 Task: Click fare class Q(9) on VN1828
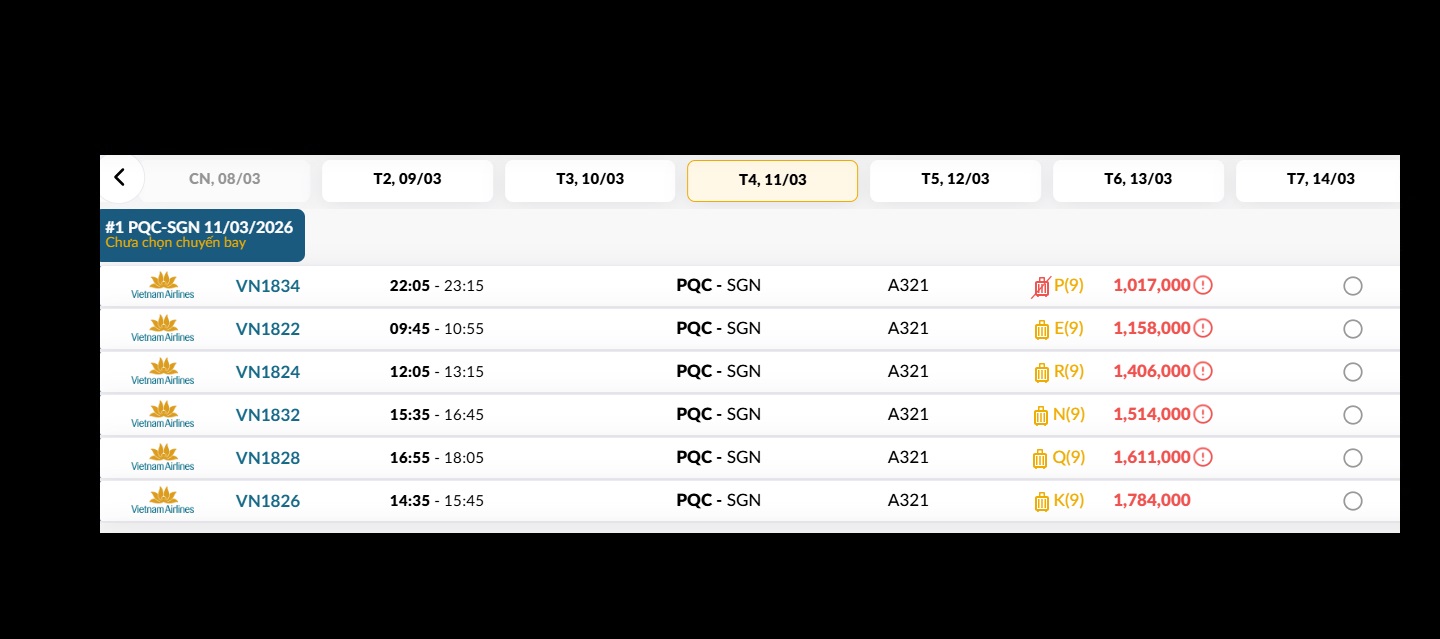pyautogui.click(x=1069, y=458)
